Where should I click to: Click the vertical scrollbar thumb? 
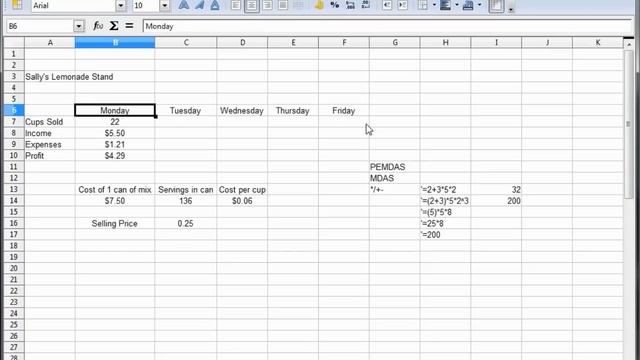click(x=629, y=124)
